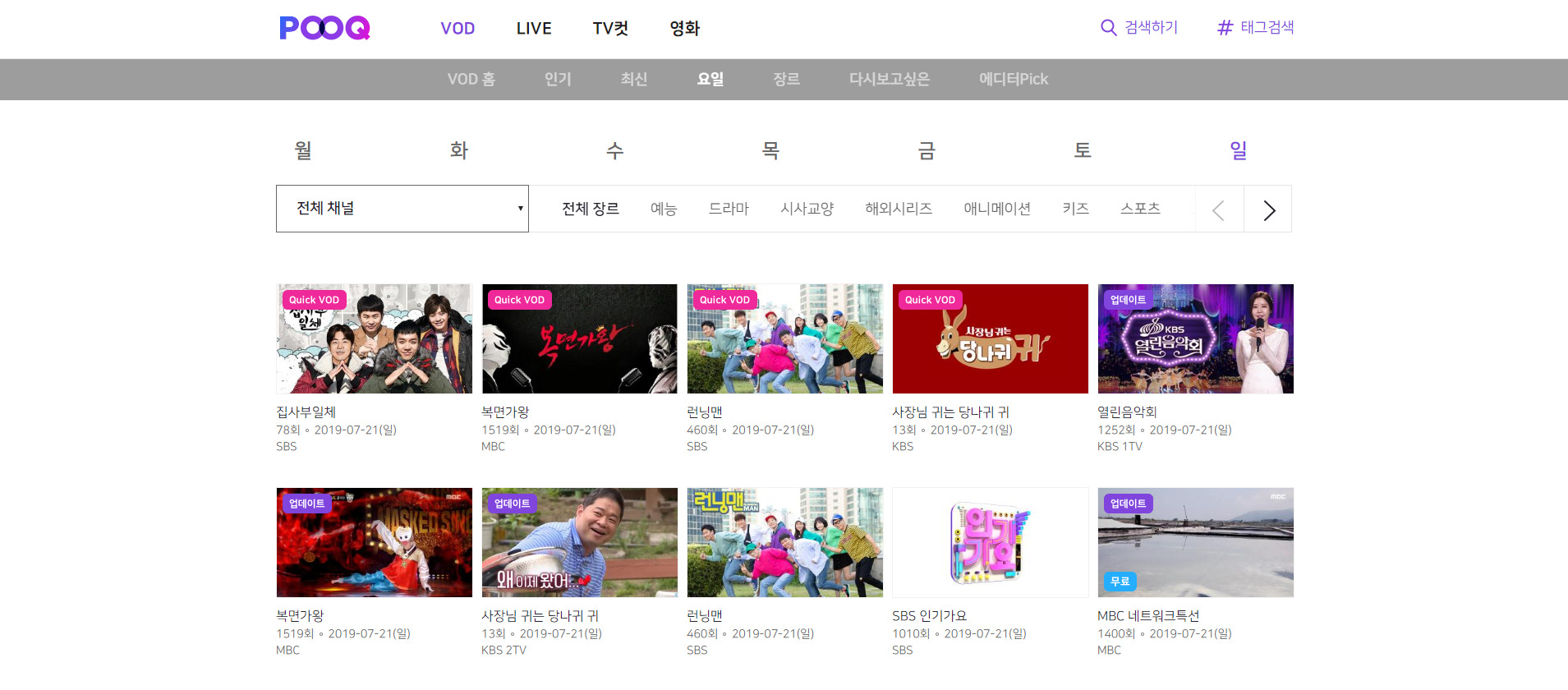Open SBS 인기가요 thumbnail
The width and height of the screenshot is (1568, 690).
tap(991, 542)
